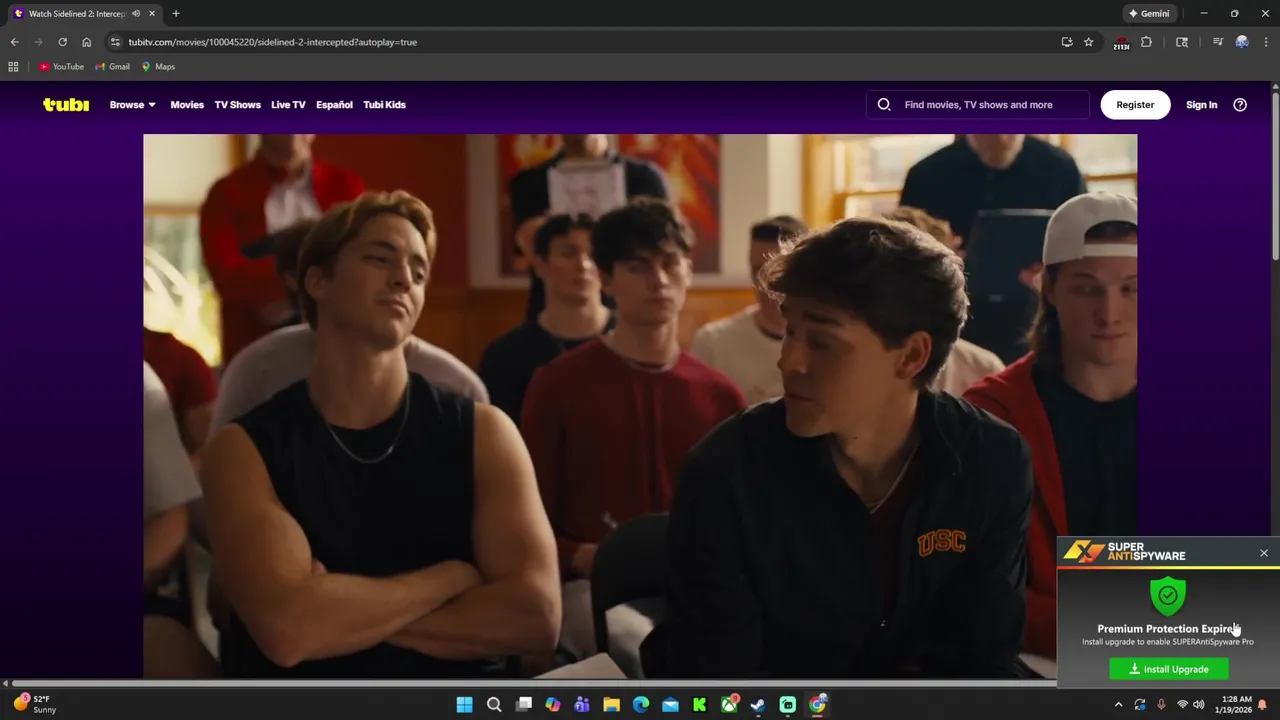Open the TV Shows menu item
Screen dimensions: 1280x720
[237, 104]
